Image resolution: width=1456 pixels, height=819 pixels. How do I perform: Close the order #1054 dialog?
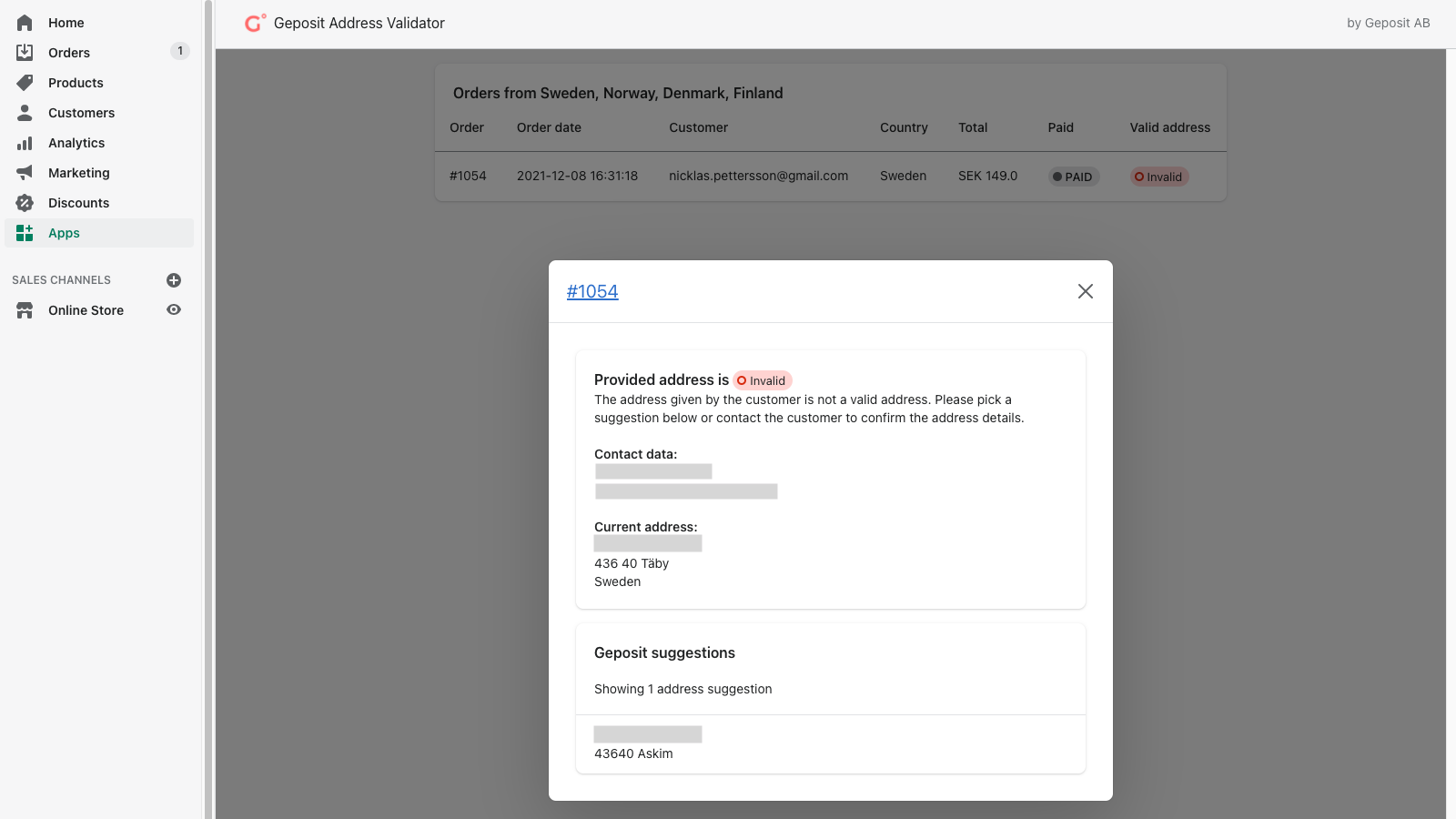click(1085, 291)
